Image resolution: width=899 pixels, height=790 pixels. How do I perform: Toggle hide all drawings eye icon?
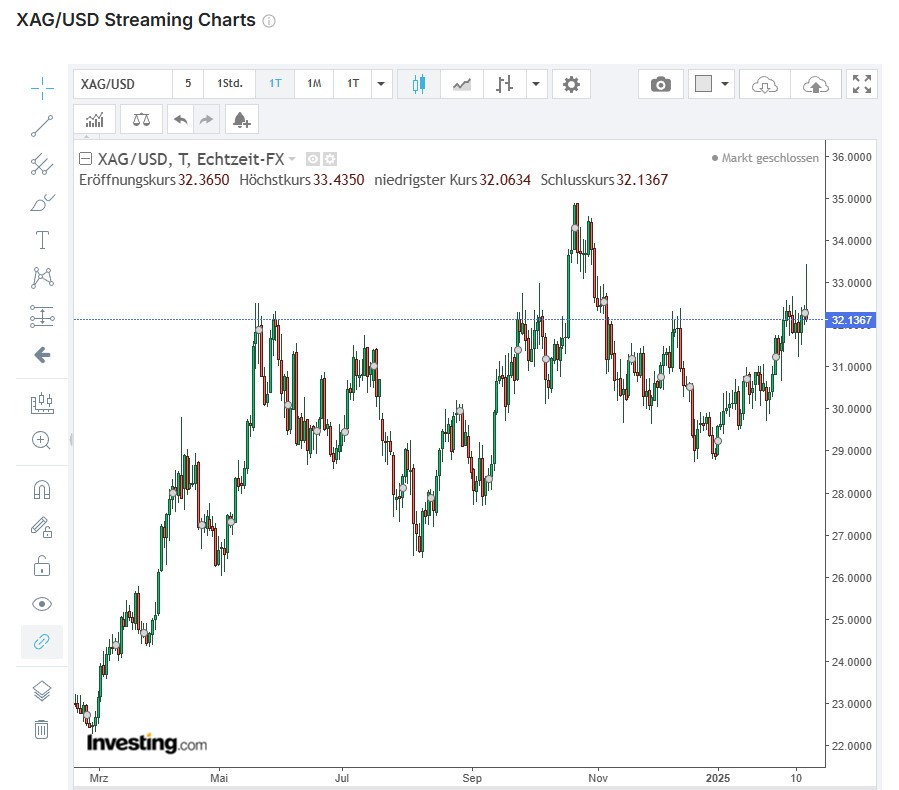coord(42,604)
